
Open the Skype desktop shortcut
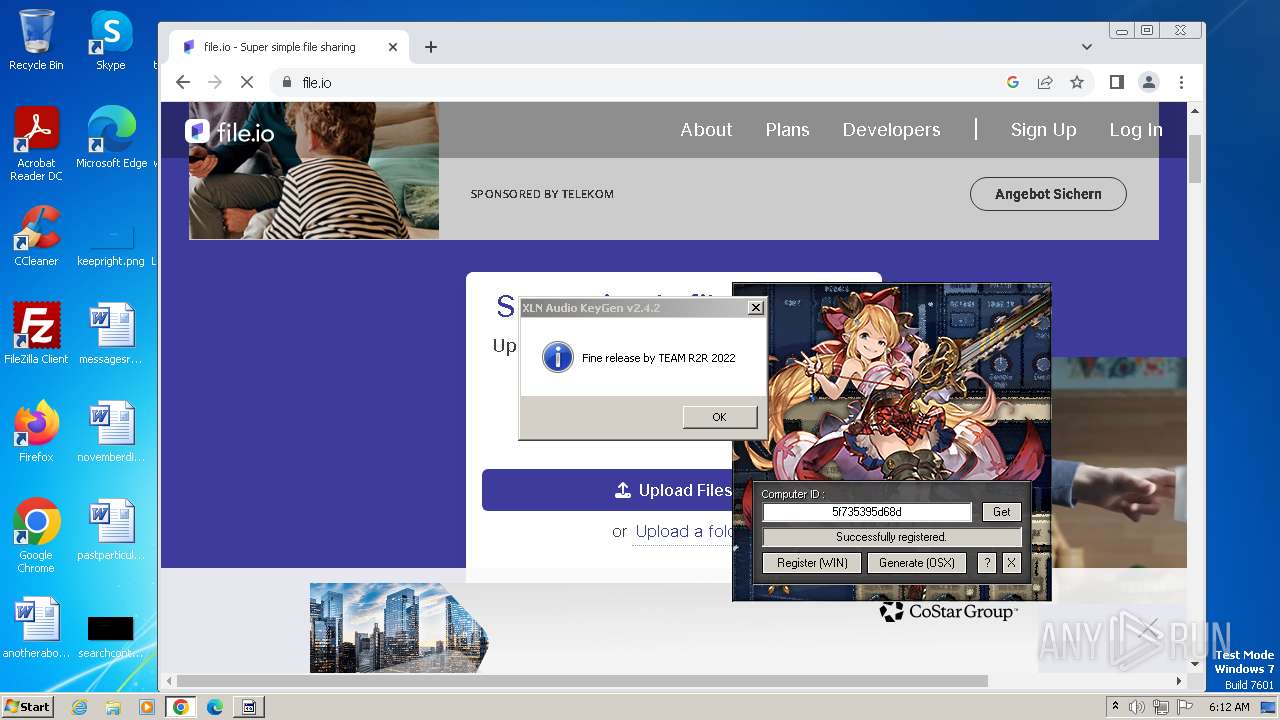pos(111,40)
